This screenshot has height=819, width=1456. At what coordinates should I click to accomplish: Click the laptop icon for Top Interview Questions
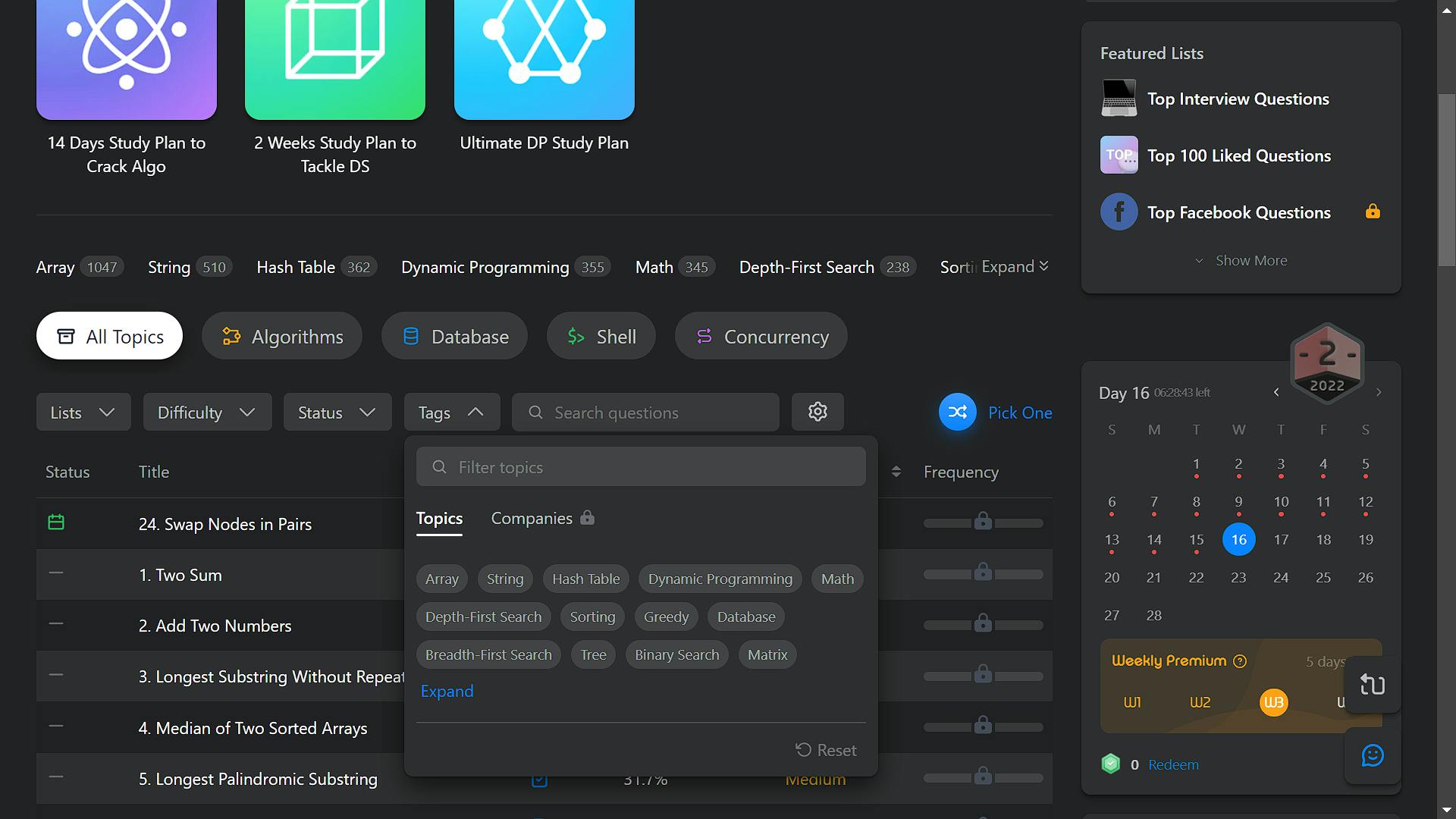coord(1119,99)
